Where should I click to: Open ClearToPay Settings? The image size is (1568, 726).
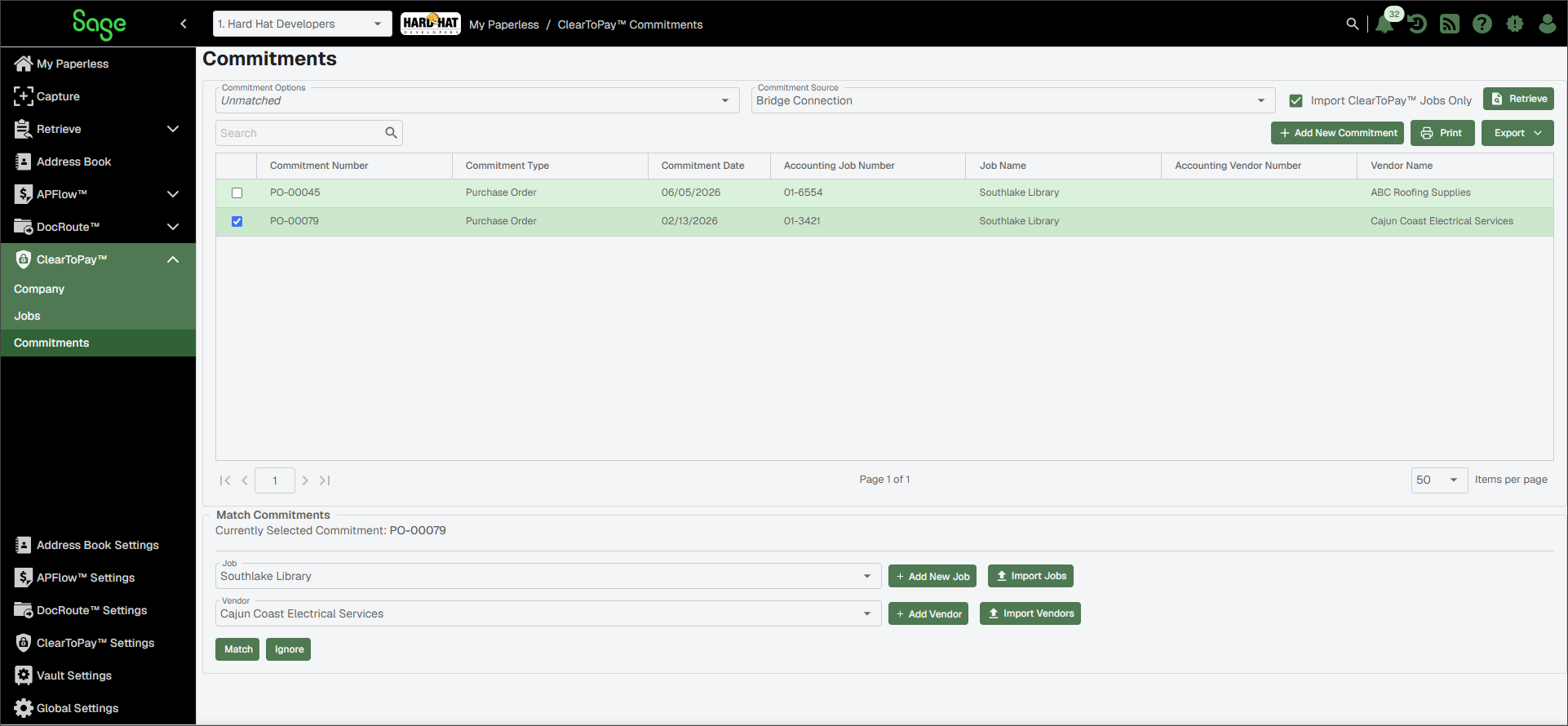point(98,643)
